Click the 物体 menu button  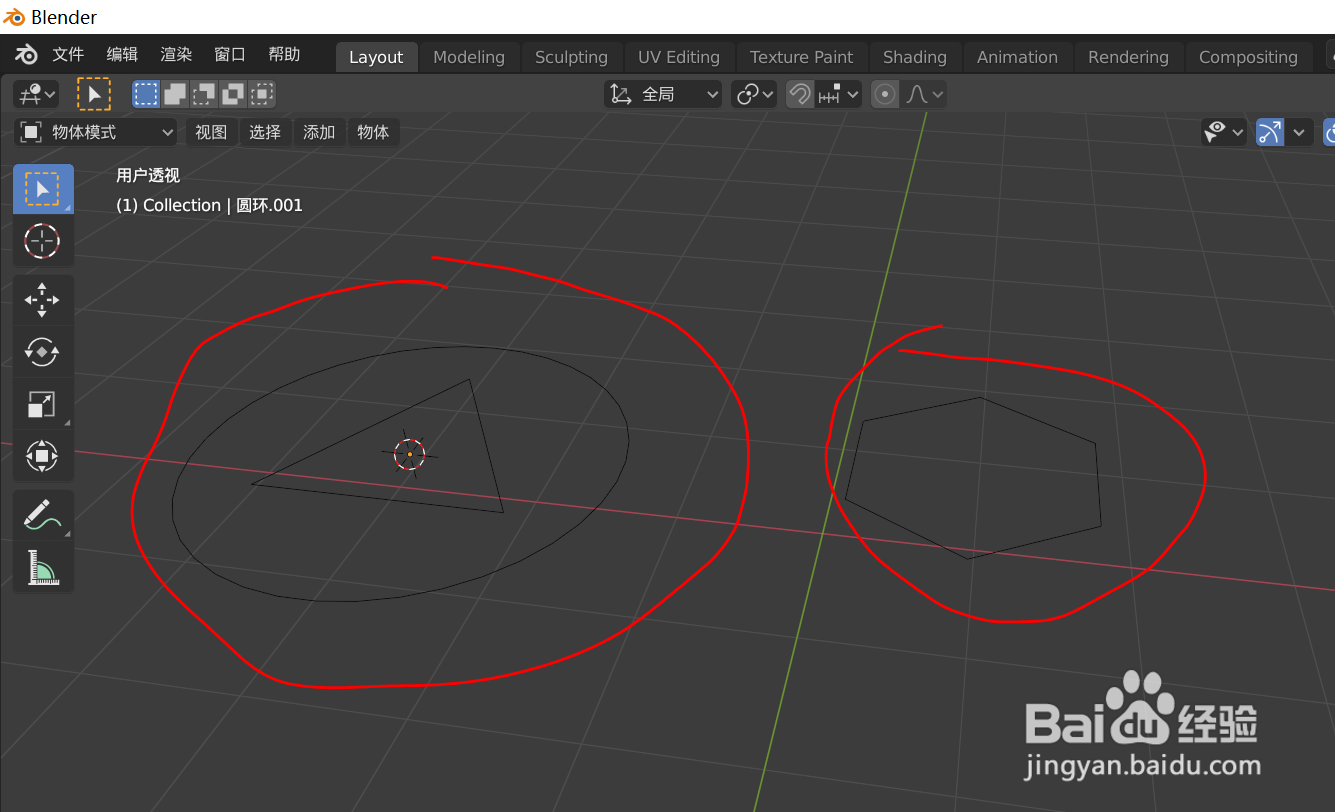(x=373, y=131)
